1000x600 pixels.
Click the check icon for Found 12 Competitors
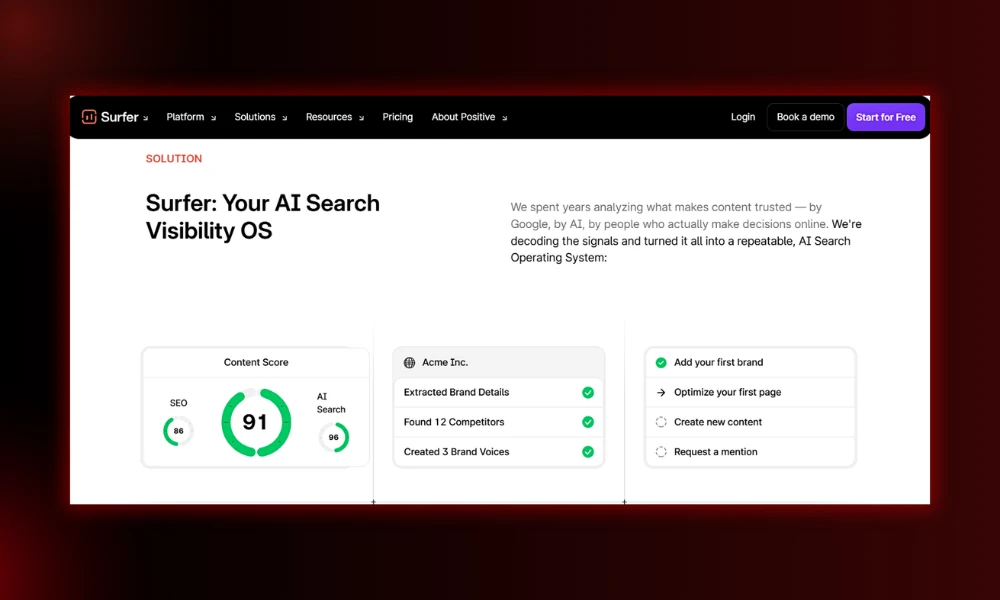click(588, 422)
